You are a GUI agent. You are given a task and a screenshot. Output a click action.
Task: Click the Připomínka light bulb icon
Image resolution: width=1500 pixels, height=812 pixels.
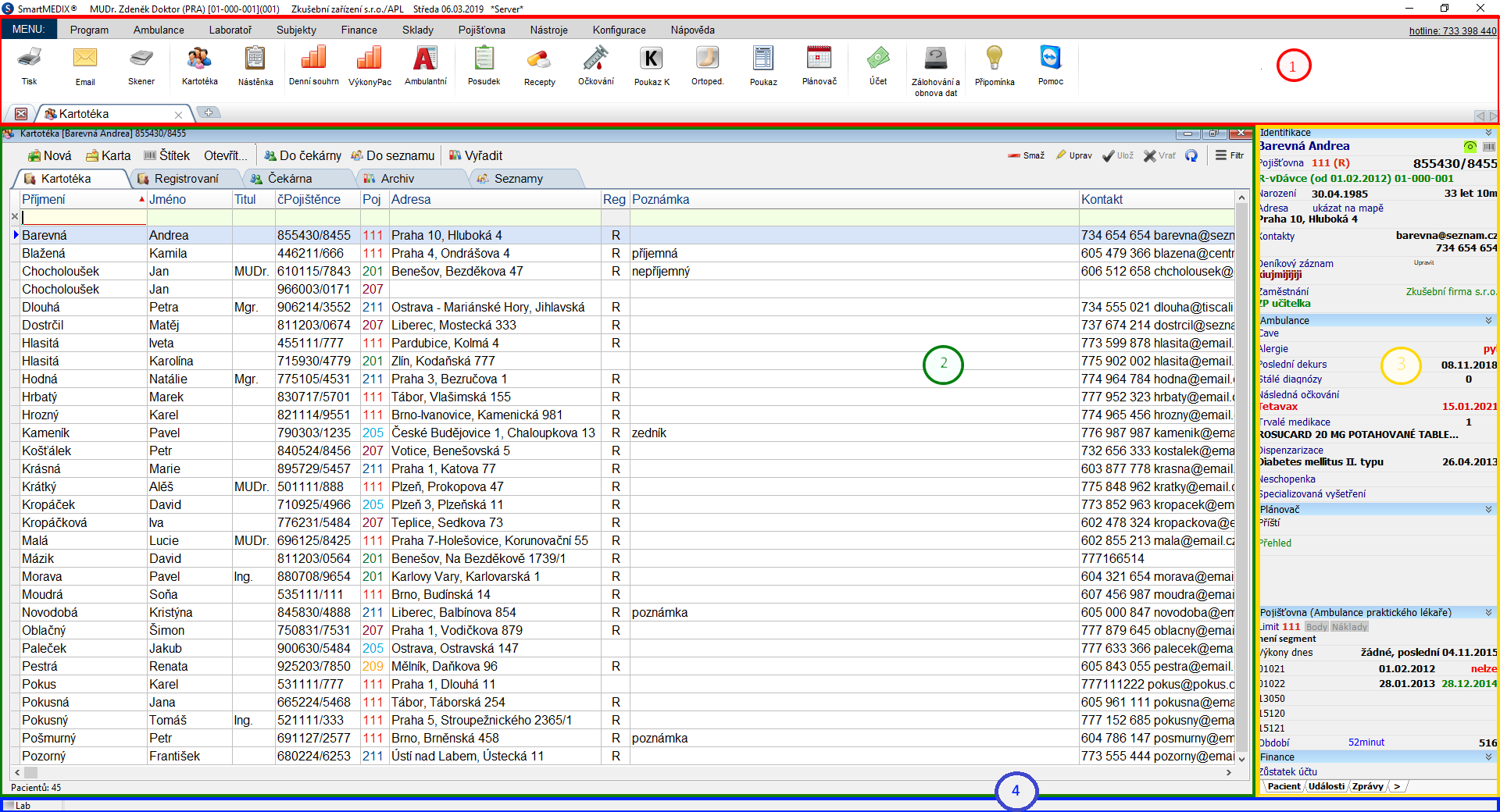[x=994, y=59]
